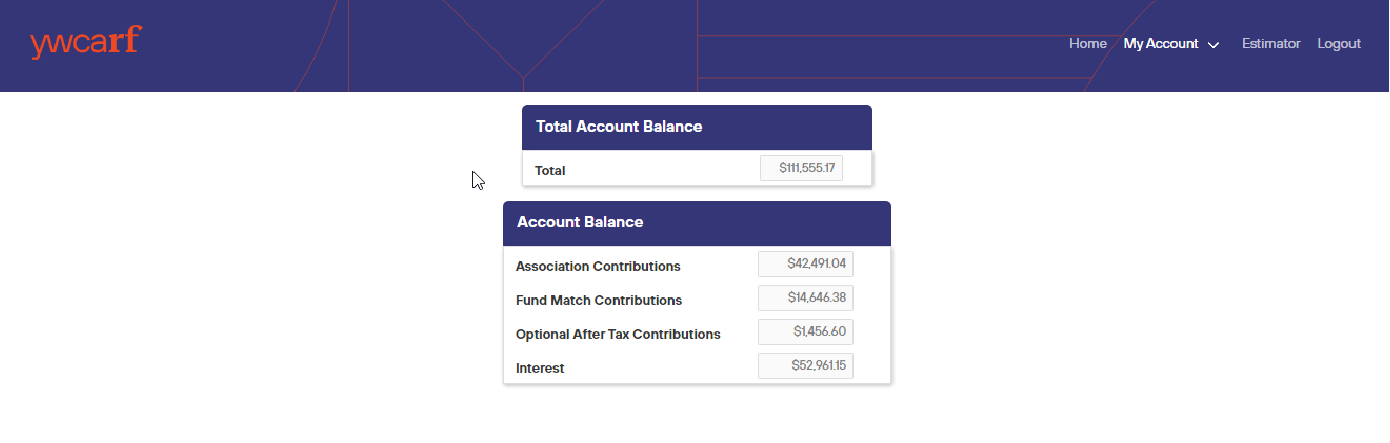Click the Interest amount field
1390x443 pixels.
pyautogui.click(x=805, y=366)
